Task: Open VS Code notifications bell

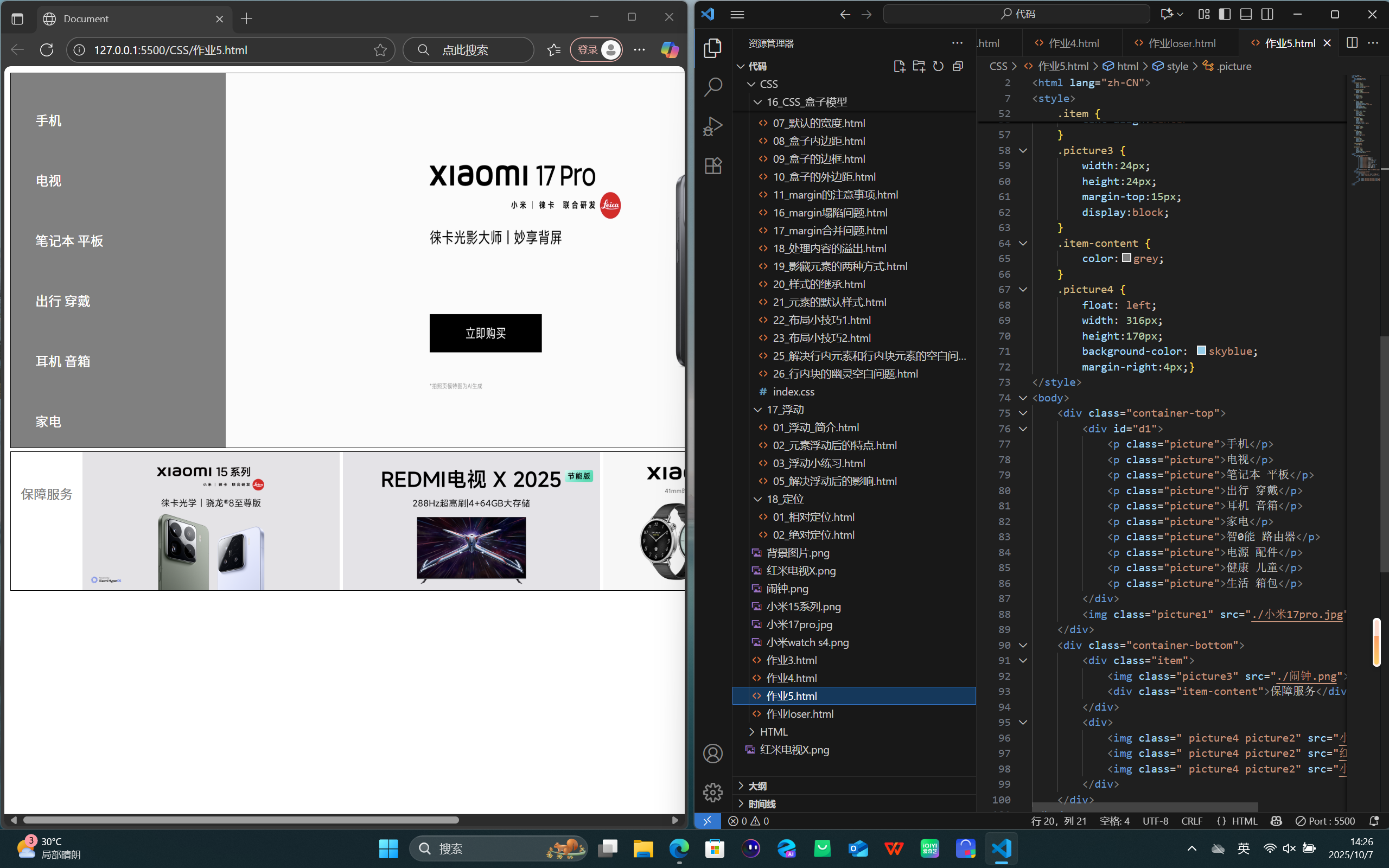Action: [1374, 821]
